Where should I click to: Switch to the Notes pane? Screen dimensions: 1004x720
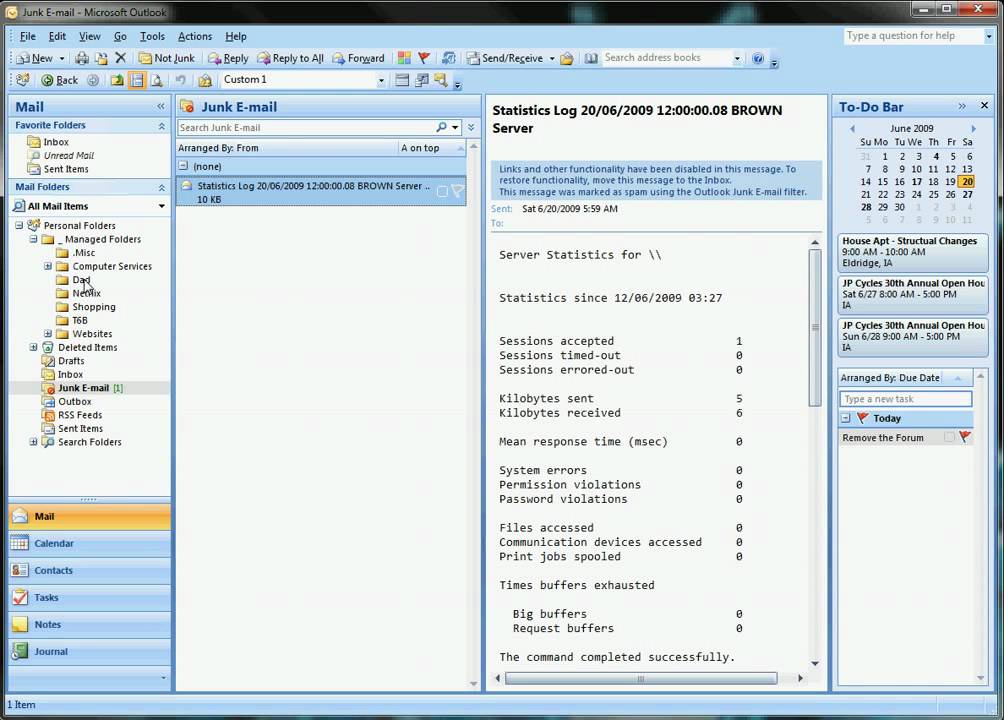click(x=90, y=624)
